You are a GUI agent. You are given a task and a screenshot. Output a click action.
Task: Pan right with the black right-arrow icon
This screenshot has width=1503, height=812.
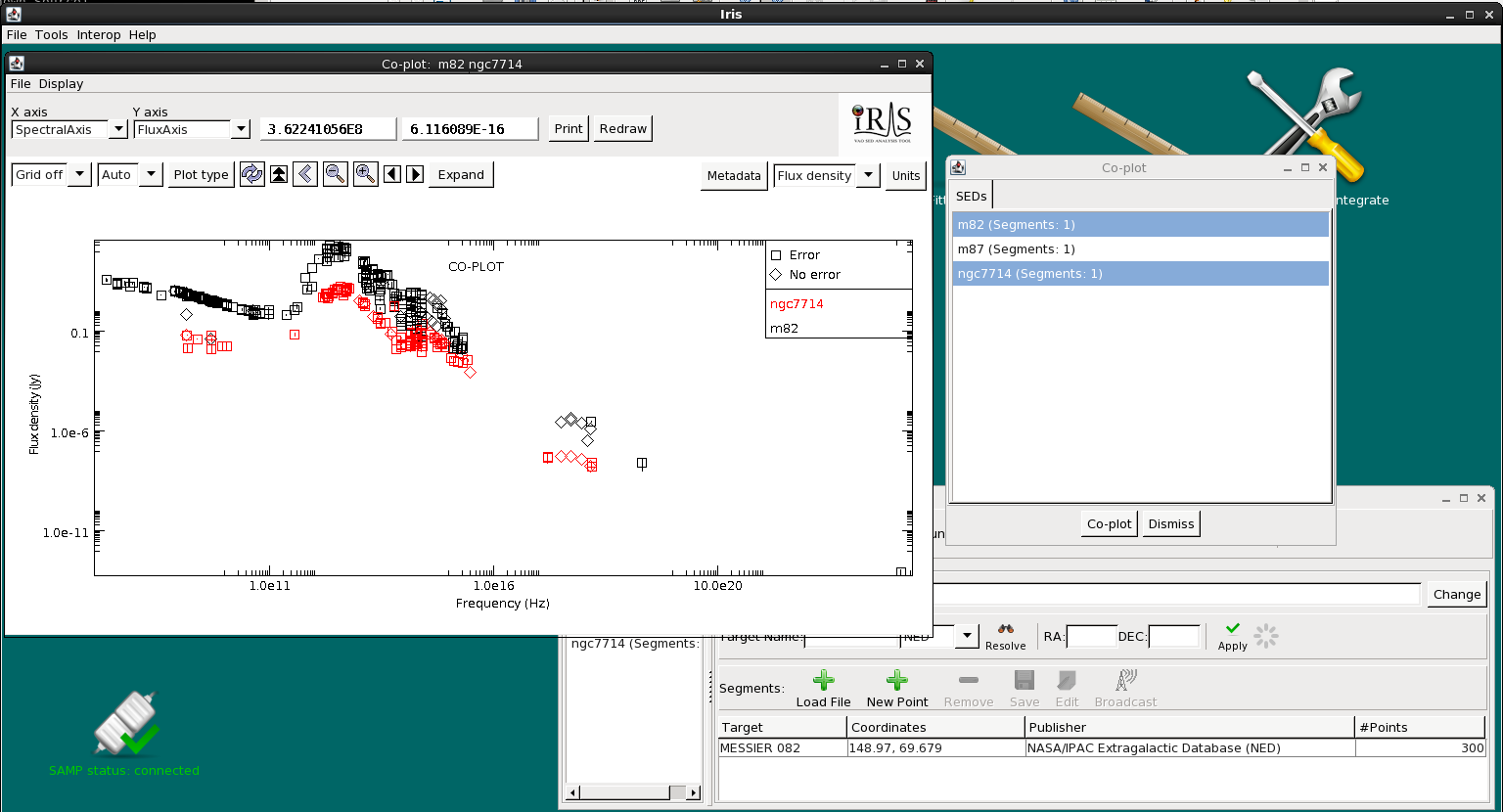click(x=415, y=174)
